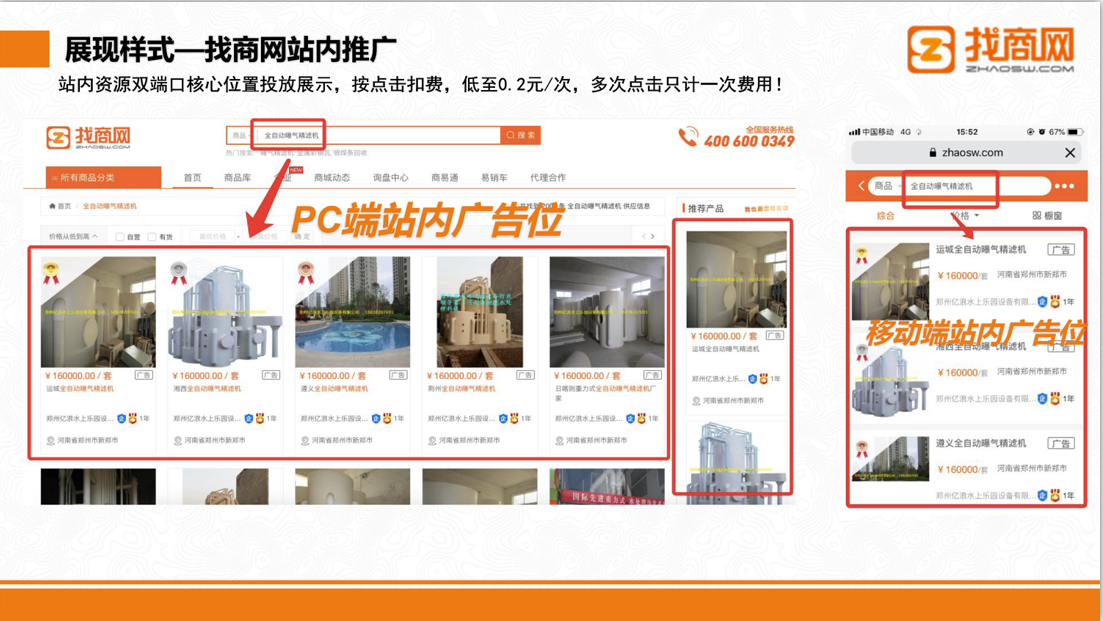
Task: Tap the mobile 遵义全自动曝气精滤机 title
Action: (981, 443)
